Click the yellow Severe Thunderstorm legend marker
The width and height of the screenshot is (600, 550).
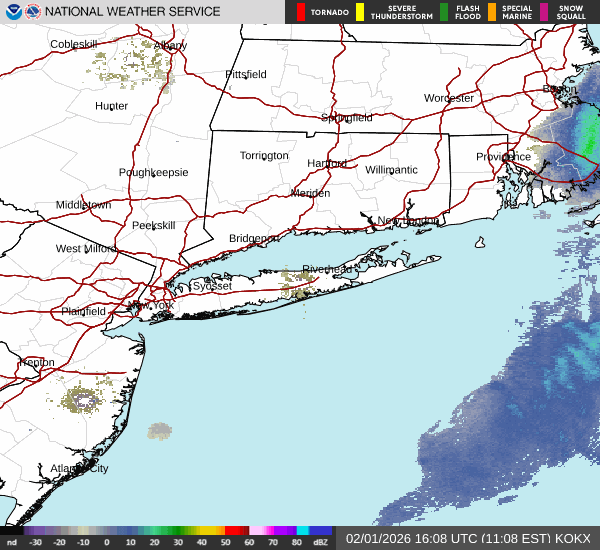360,12
